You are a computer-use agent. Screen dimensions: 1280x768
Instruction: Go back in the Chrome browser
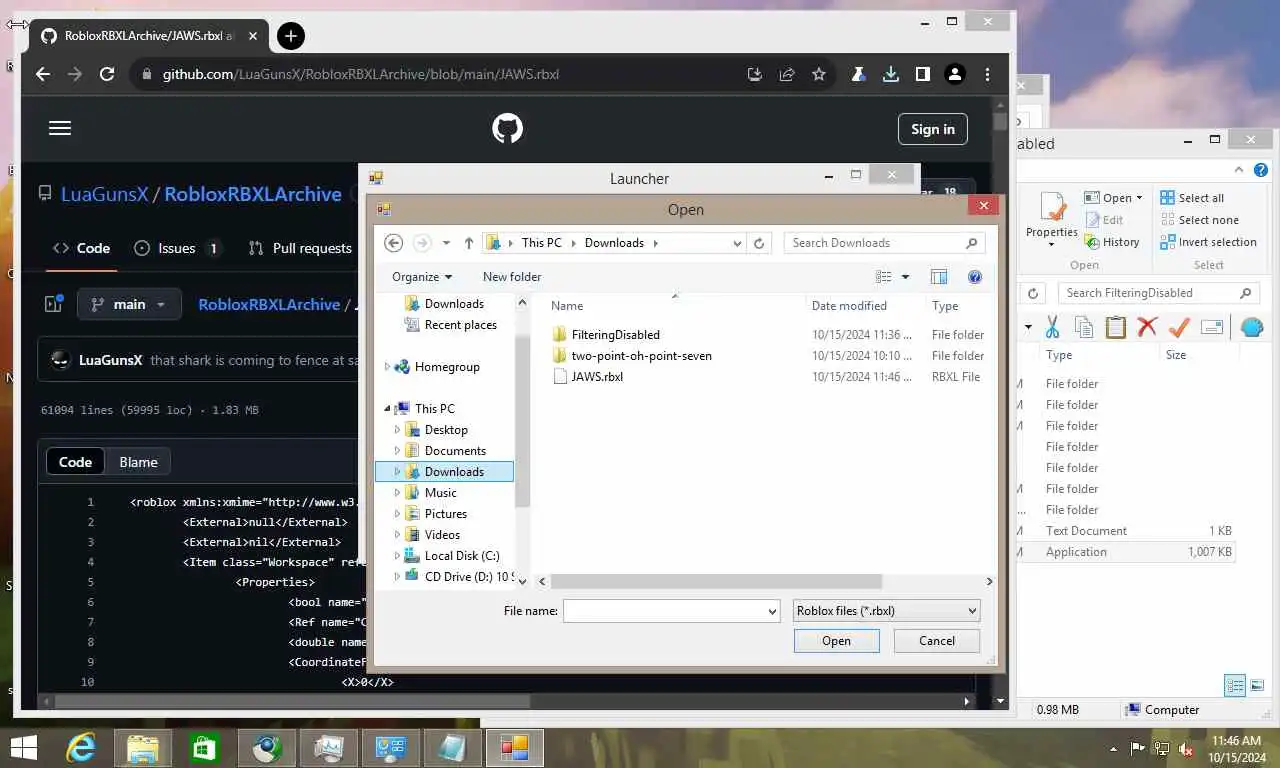[42, 74]
